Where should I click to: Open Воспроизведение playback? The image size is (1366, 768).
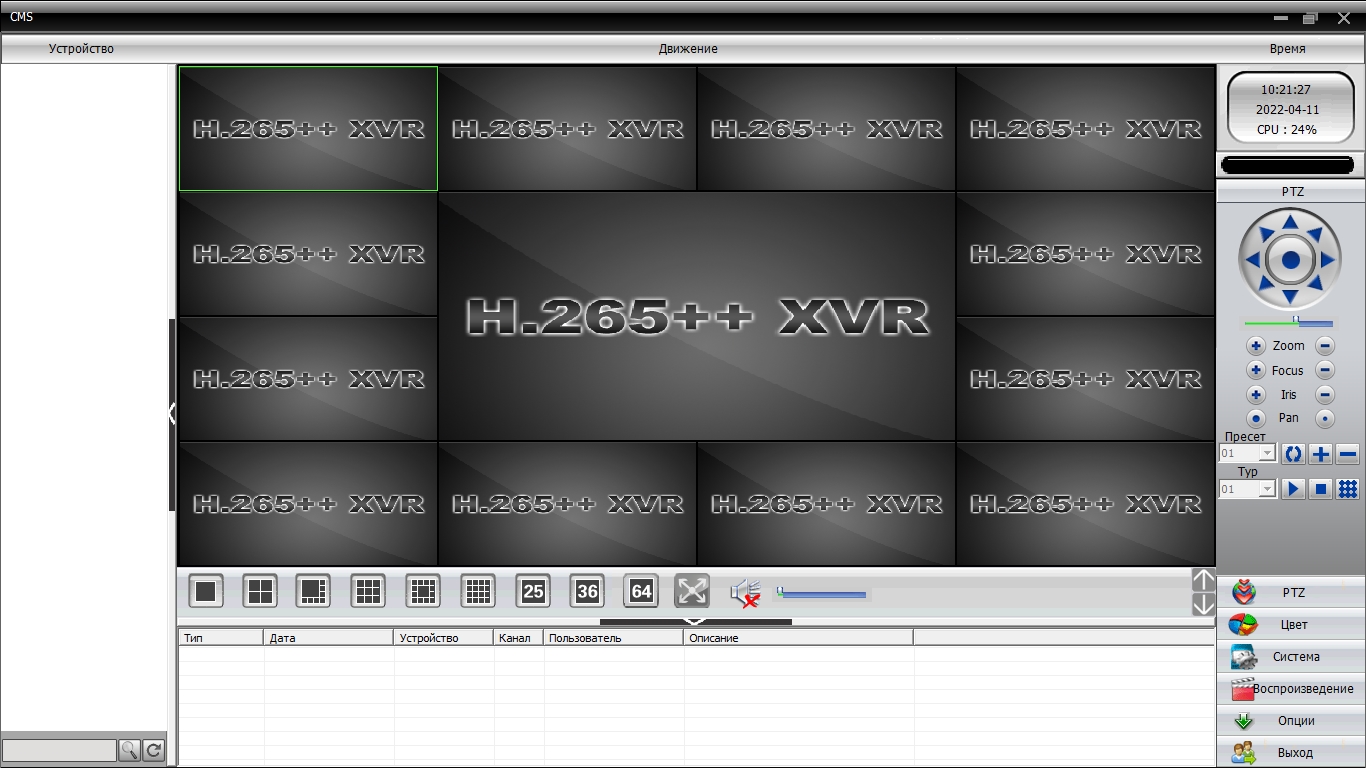click(1291, 689)
